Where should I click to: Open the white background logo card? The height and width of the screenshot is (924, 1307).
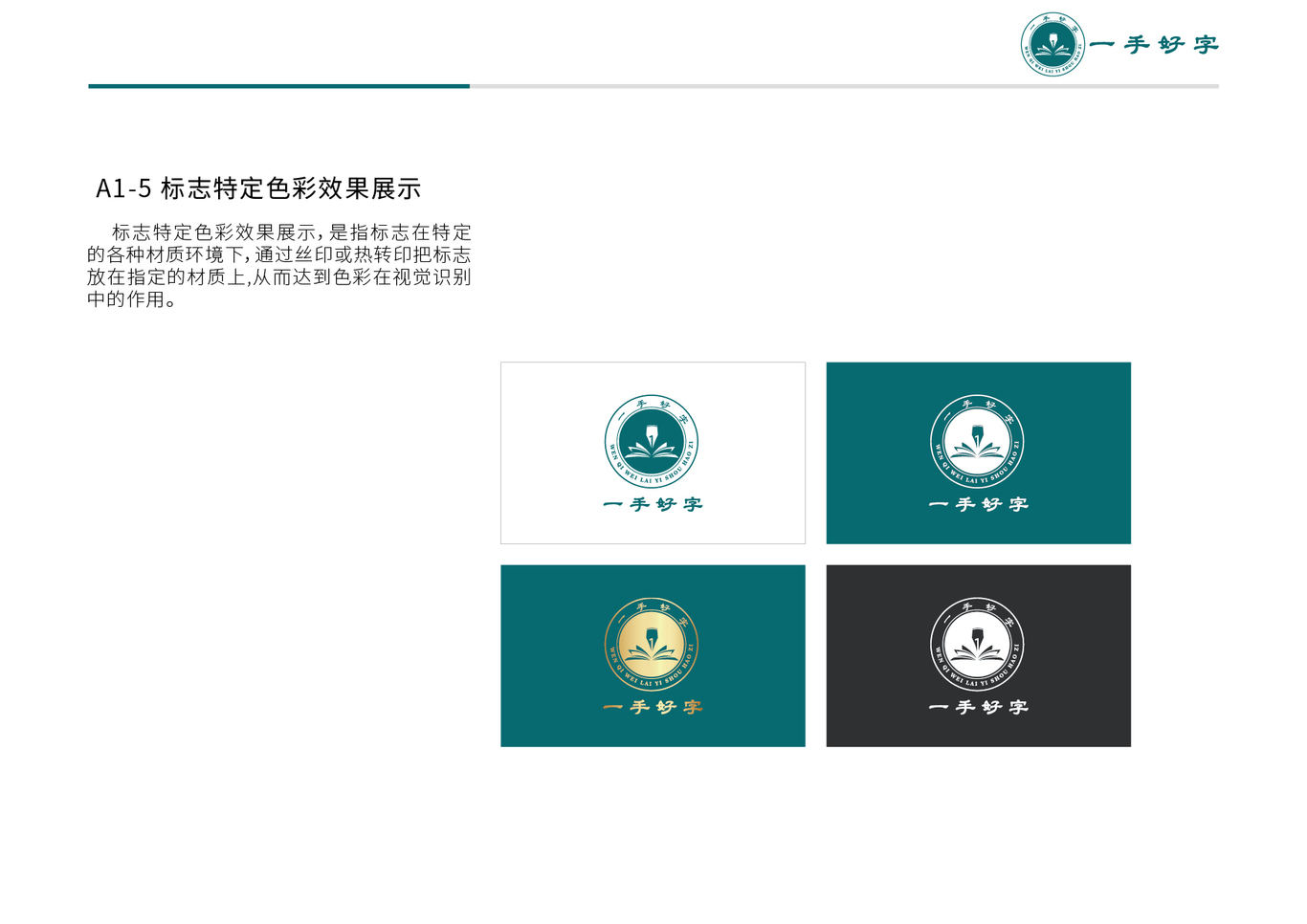(653, 453)
